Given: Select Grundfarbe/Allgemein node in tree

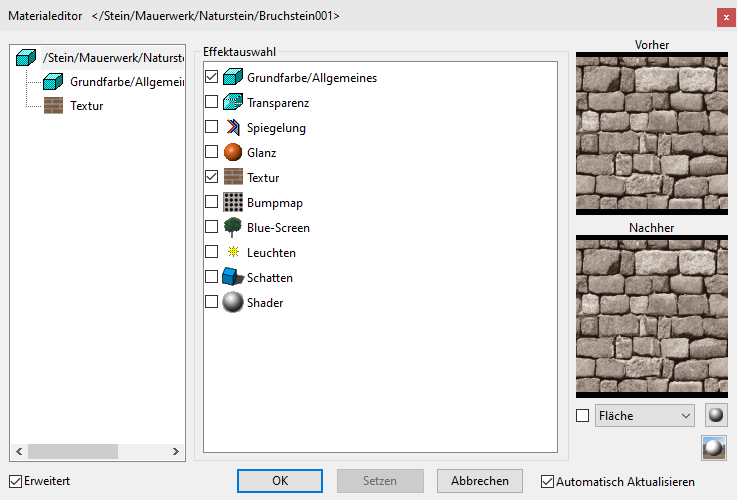Looking at the screenshot, I should 127,82.
